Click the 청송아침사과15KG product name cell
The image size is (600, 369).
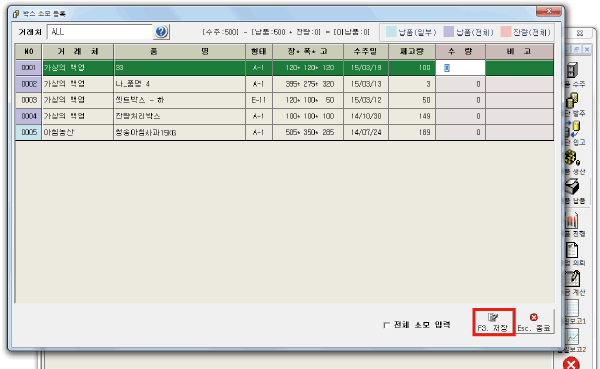(x=179, y=132)
